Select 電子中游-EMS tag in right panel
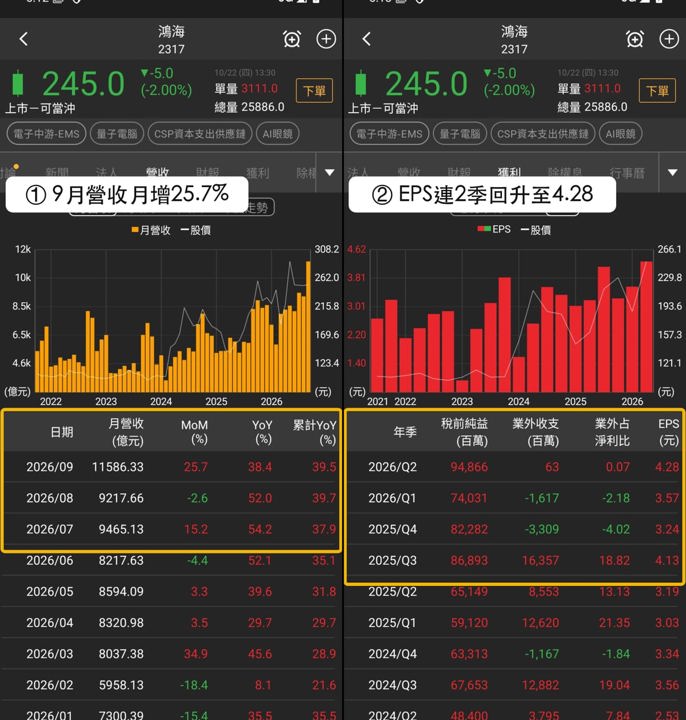 [389, 134]
